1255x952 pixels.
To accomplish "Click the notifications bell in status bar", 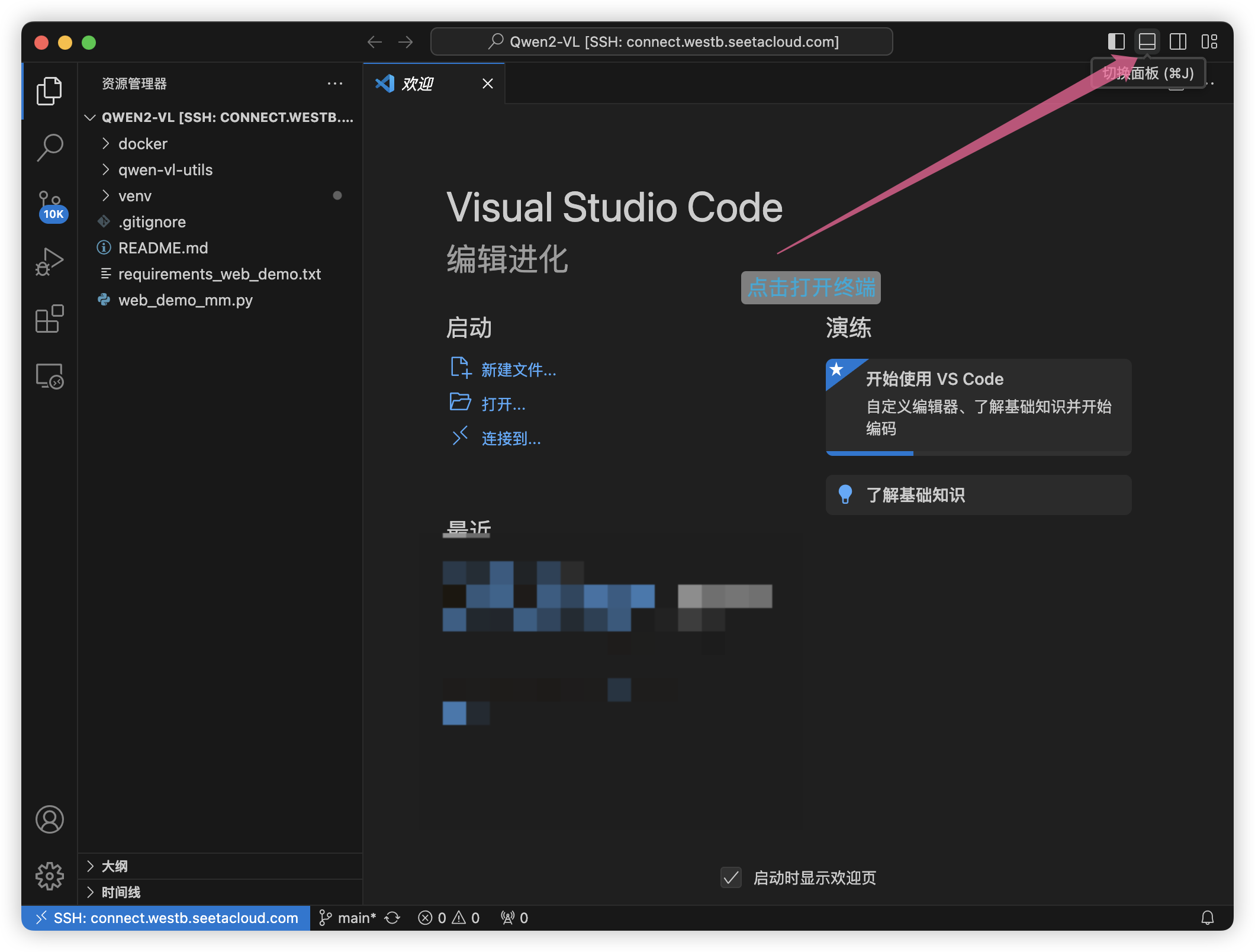I will (1208, 918).
